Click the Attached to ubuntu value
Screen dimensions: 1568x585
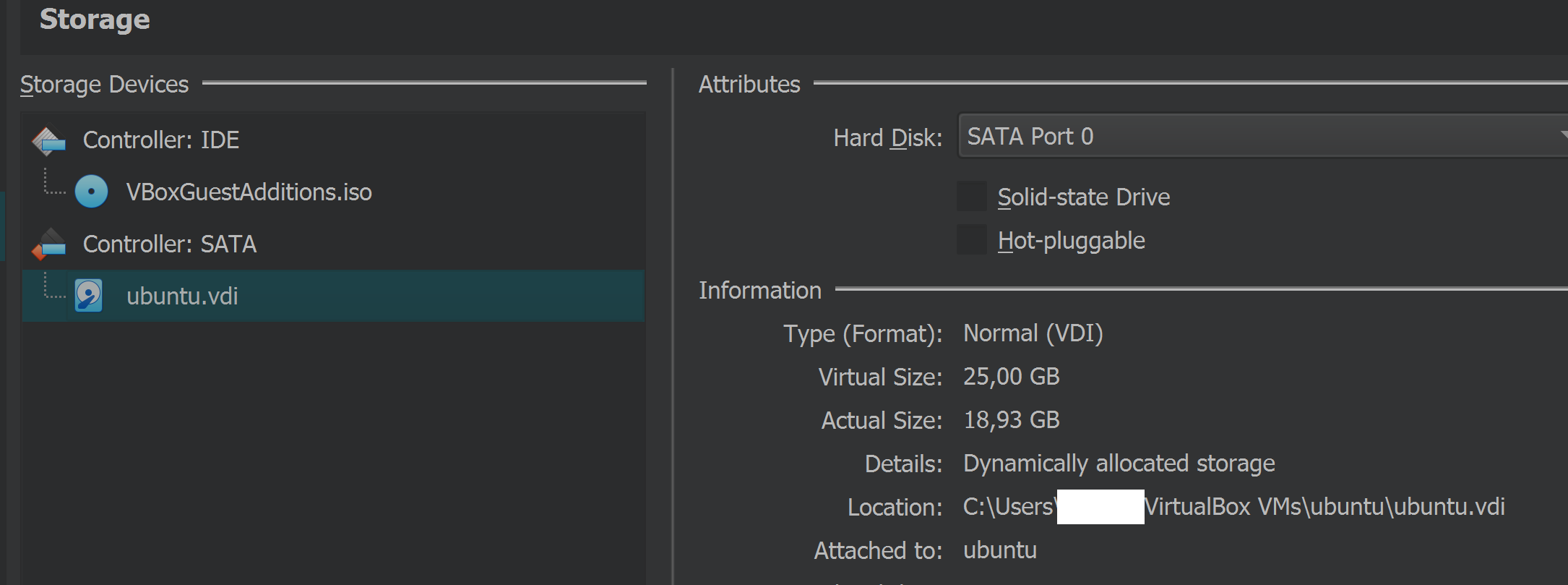[x=1000, y=550]
